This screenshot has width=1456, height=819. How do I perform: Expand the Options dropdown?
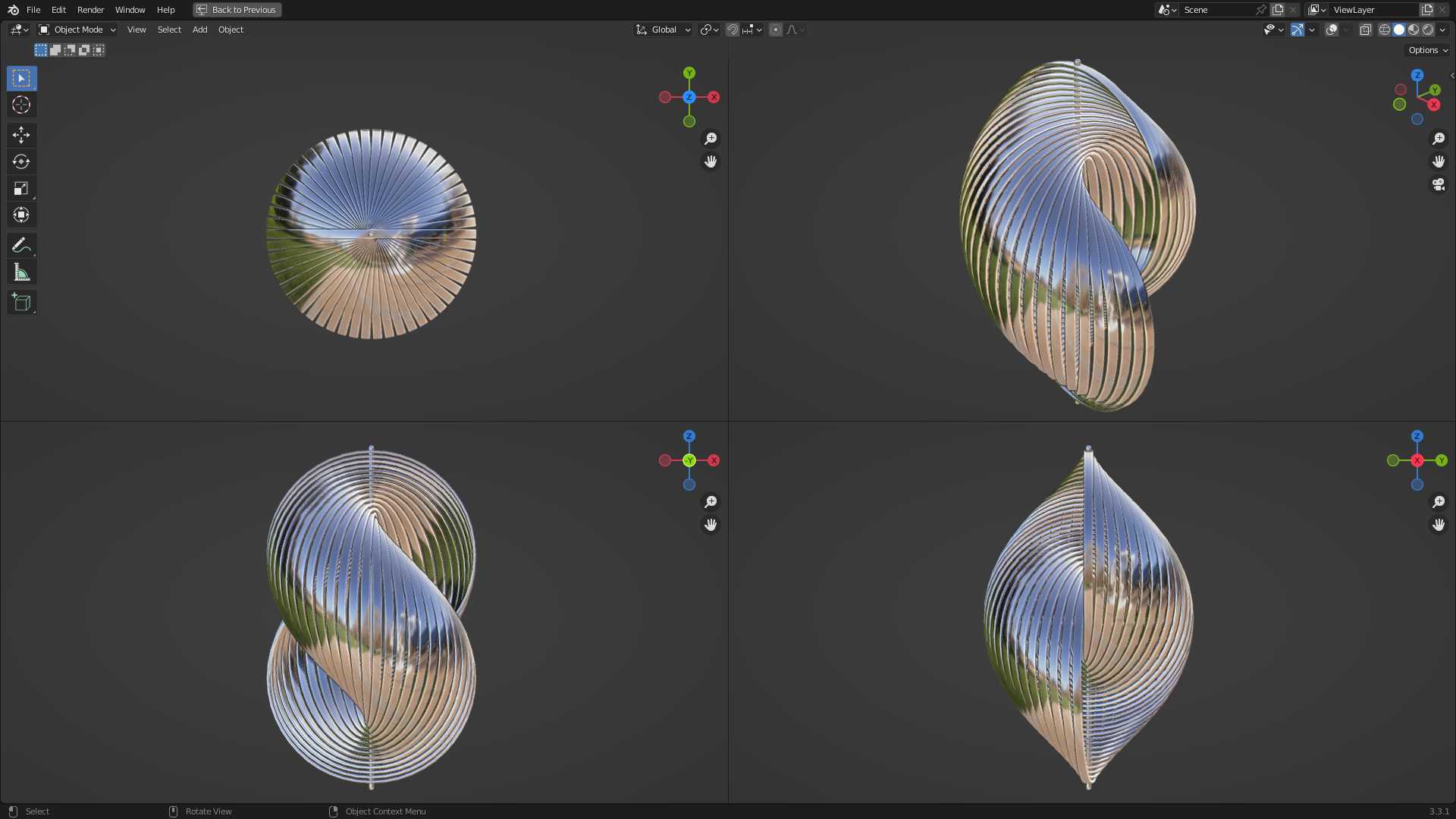(x=1428, y=50)
